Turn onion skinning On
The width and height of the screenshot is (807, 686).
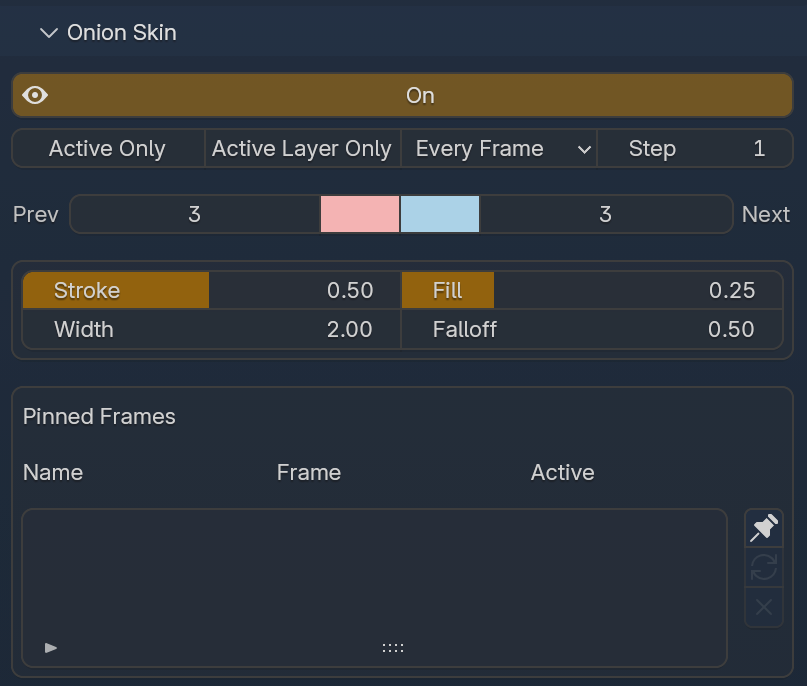point(420,95)
